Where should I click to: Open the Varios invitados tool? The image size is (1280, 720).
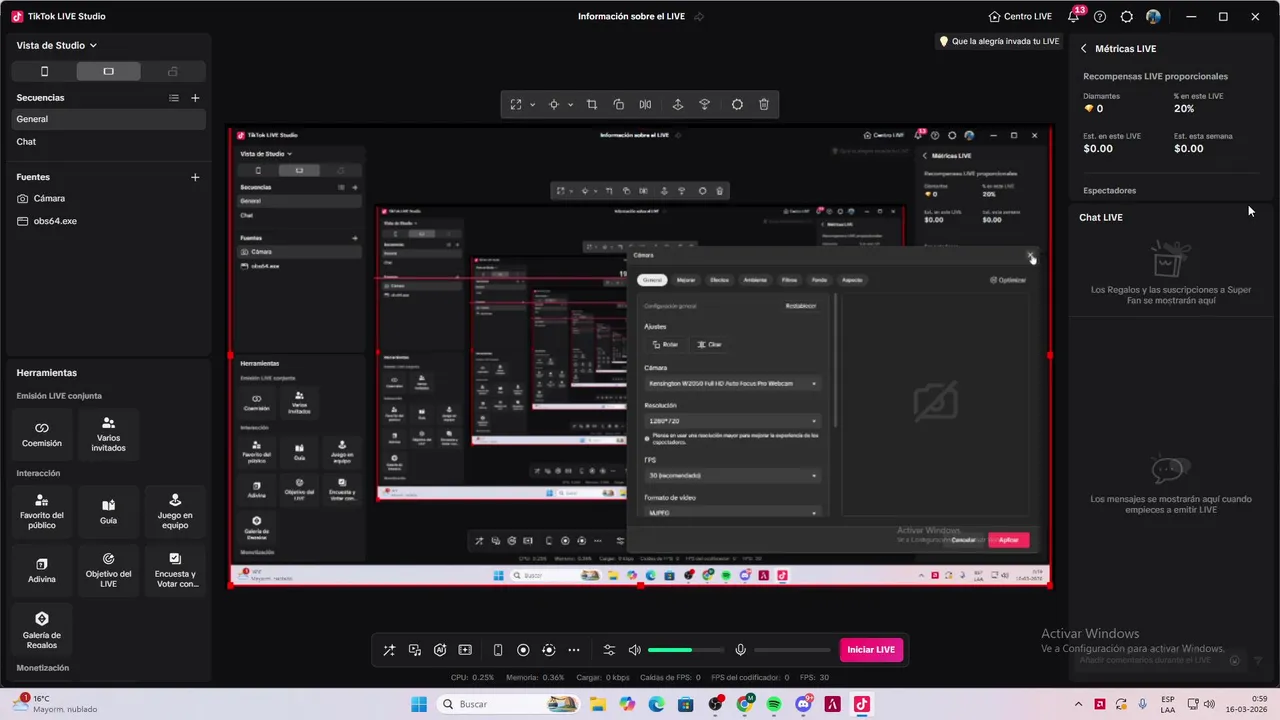108,434
